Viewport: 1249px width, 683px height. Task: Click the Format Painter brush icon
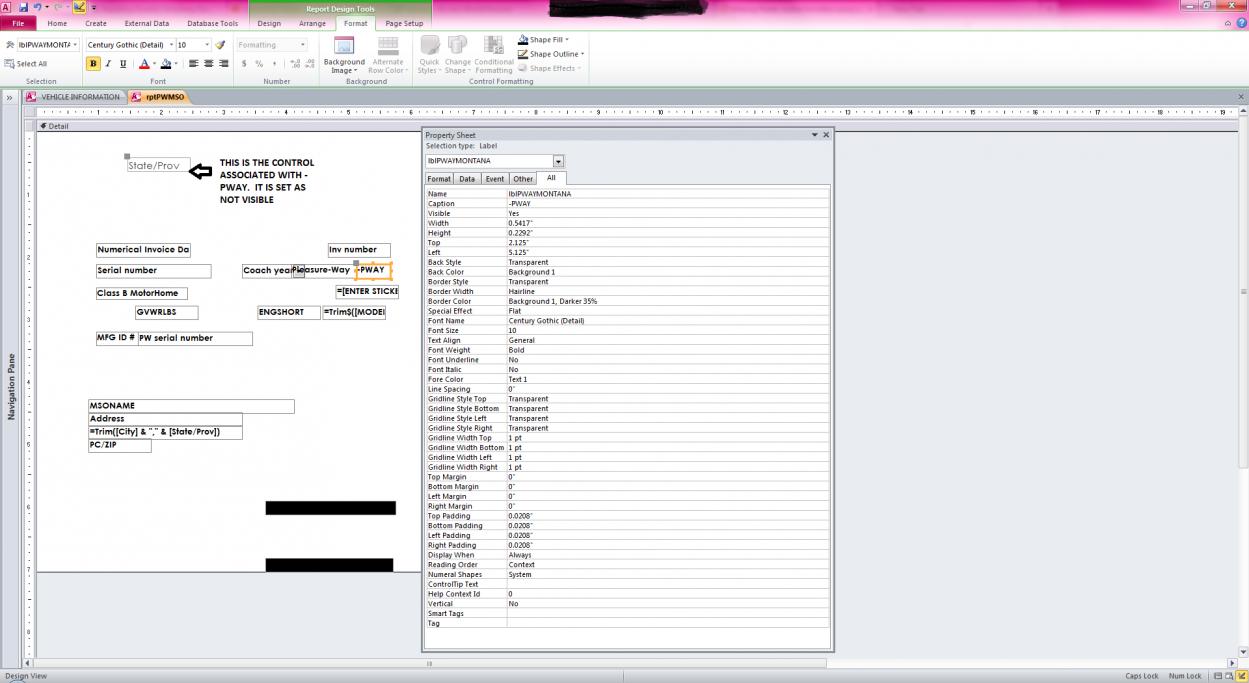click(220, 45)
